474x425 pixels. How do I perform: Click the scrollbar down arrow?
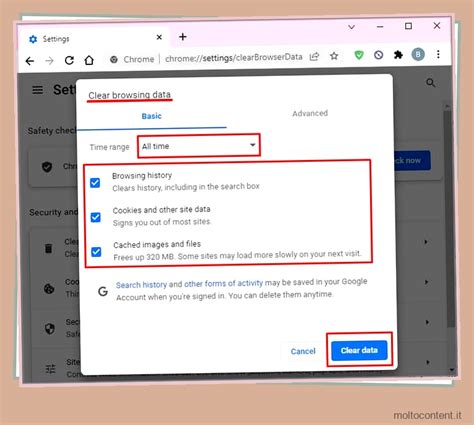(452, 370)
